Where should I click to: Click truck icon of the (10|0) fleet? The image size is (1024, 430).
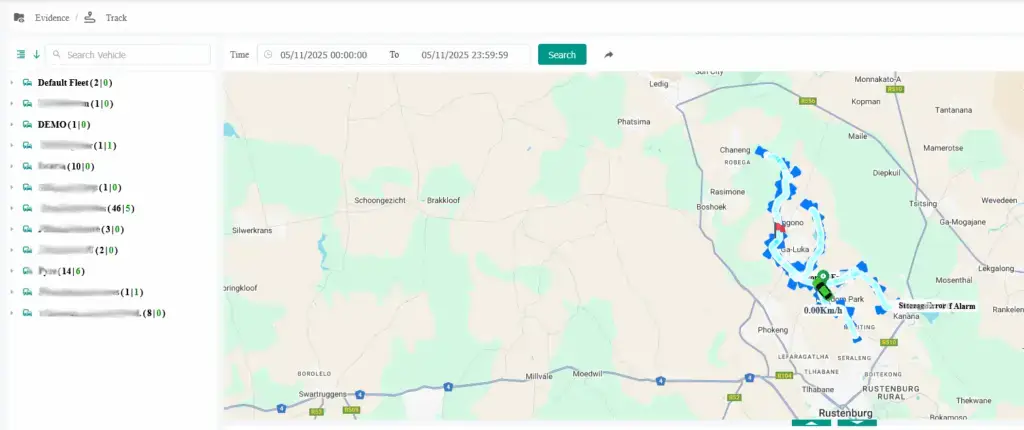[27, 167]
